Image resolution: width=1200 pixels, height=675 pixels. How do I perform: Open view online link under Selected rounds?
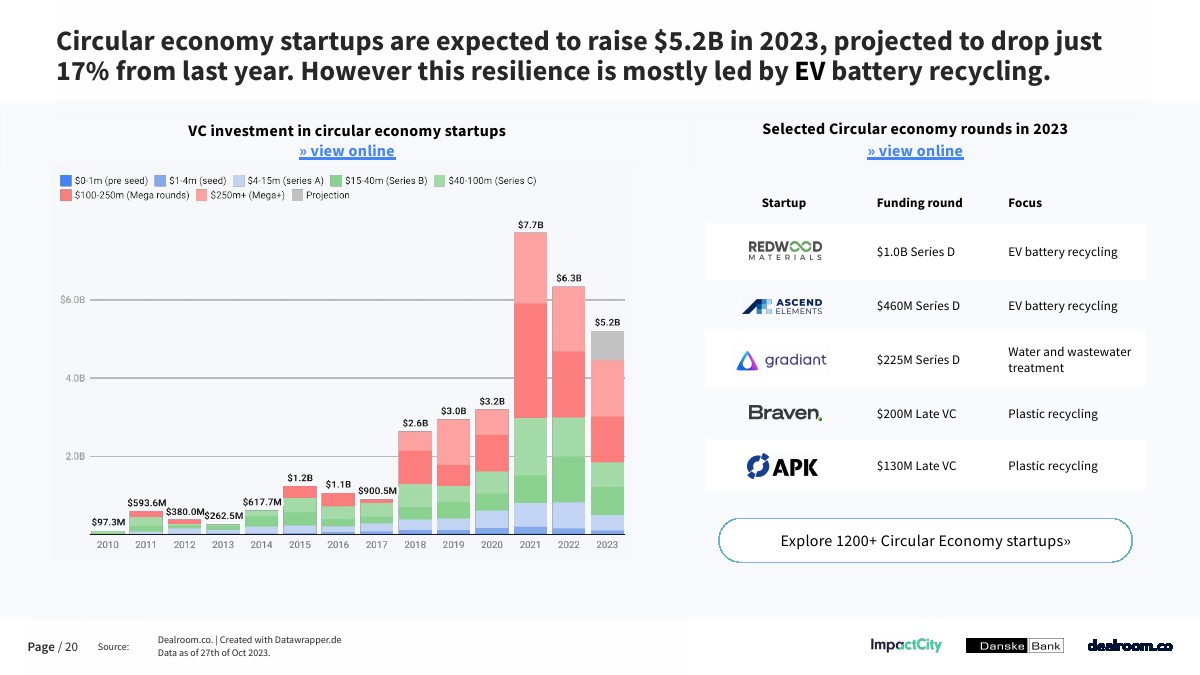915,151
